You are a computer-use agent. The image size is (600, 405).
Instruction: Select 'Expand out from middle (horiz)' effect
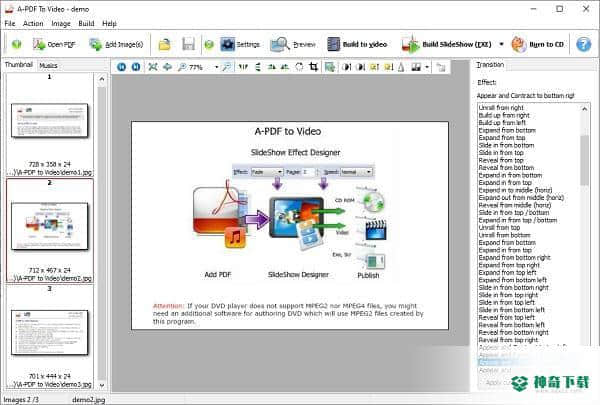(x=521, y=198)
